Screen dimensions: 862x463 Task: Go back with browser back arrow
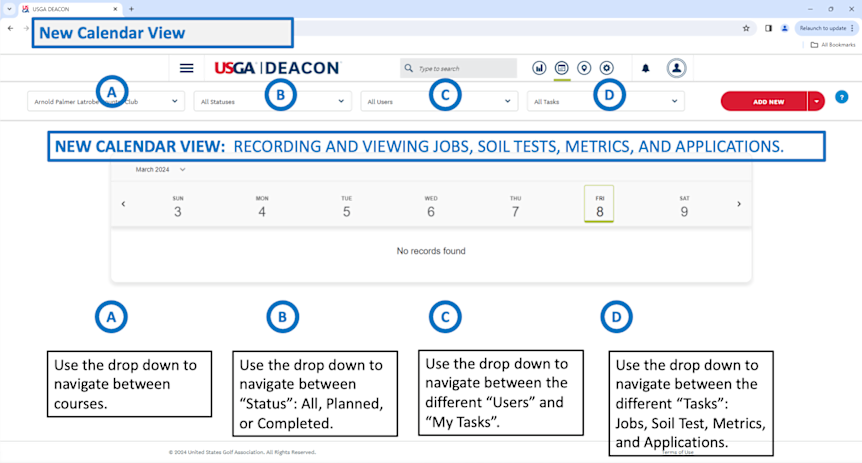pos(10,28)
